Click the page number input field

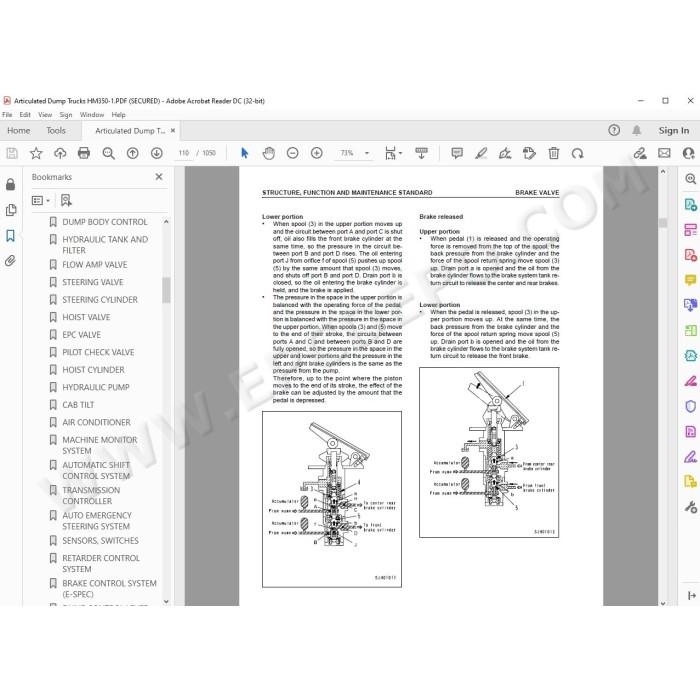point(183,153)
